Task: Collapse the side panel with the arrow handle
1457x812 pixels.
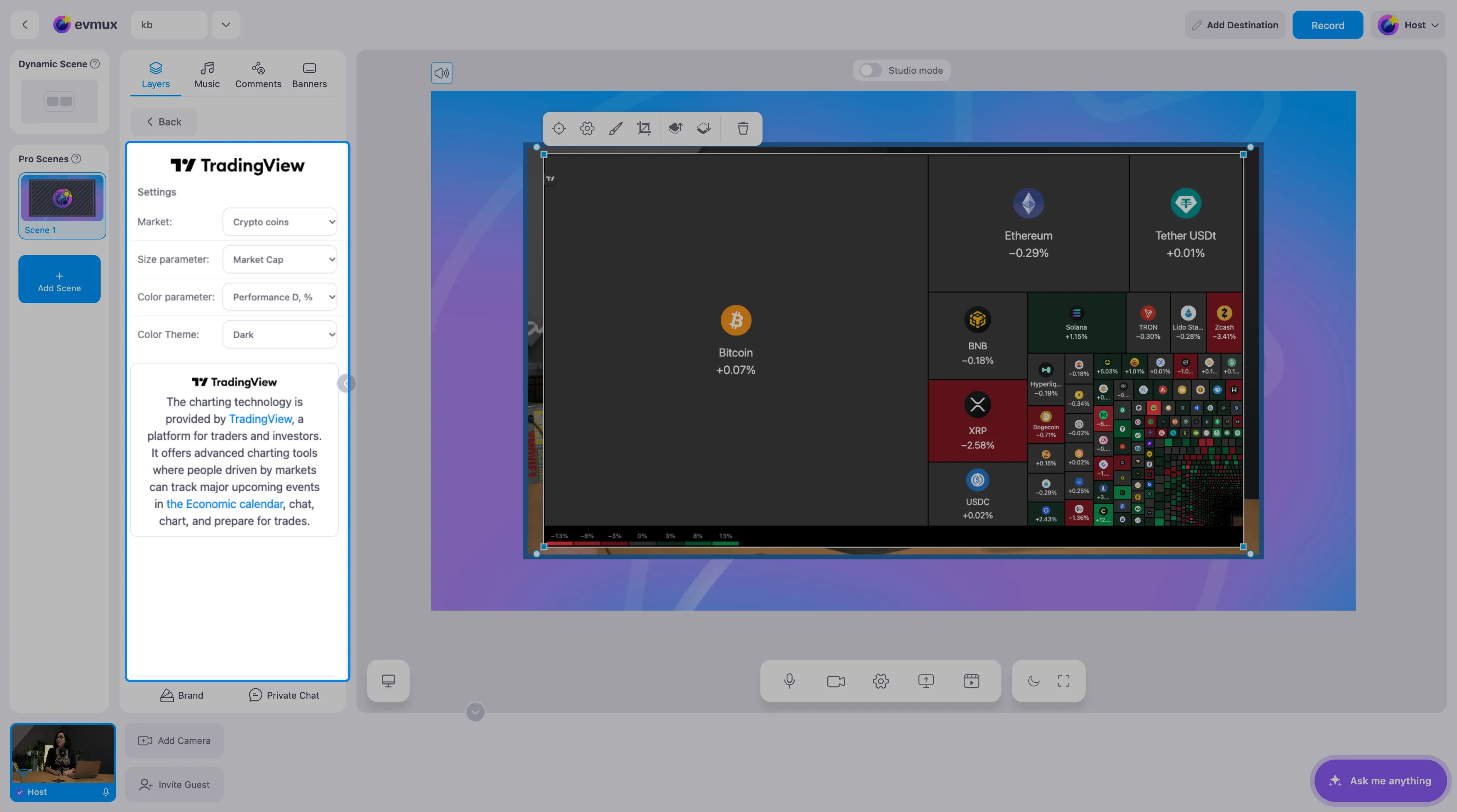Action: pyautogui.click(x=345, y=383)
